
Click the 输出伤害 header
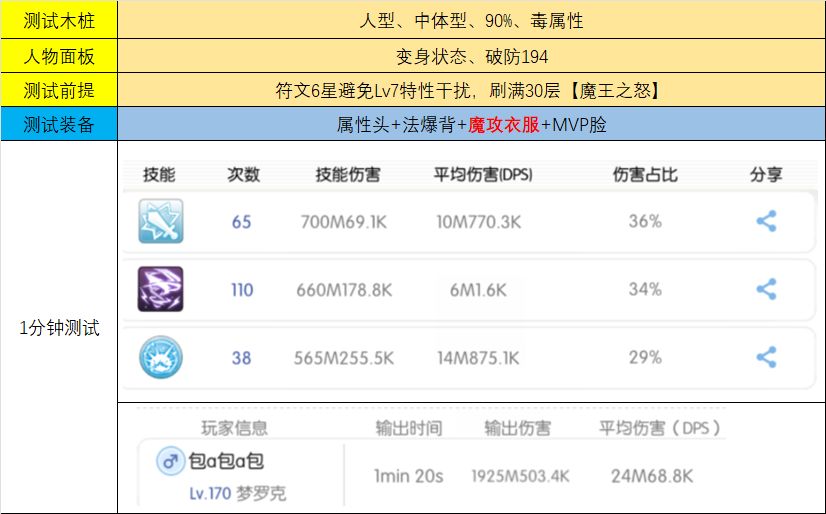click(517, 428)
